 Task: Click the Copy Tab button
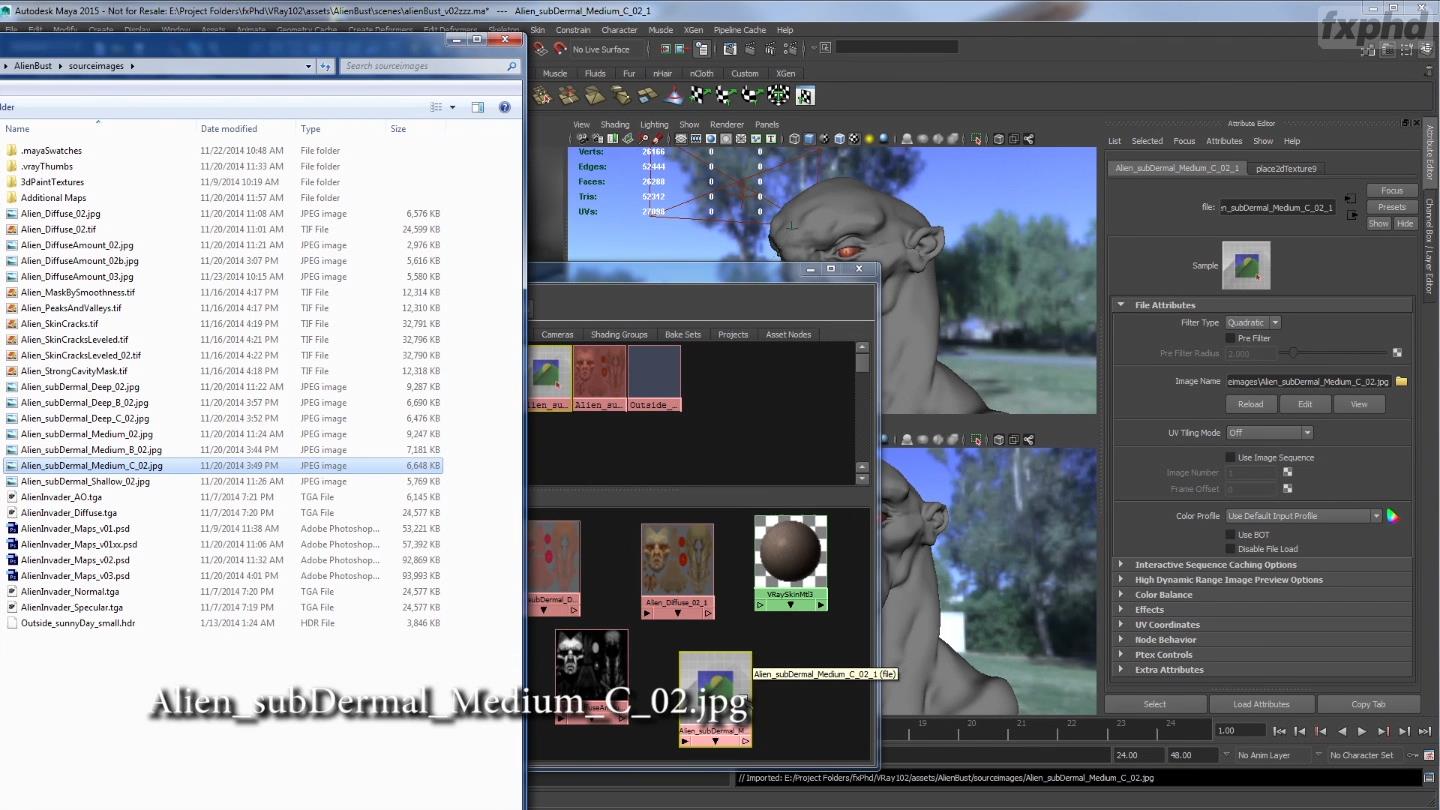[x=1368, y=704]
